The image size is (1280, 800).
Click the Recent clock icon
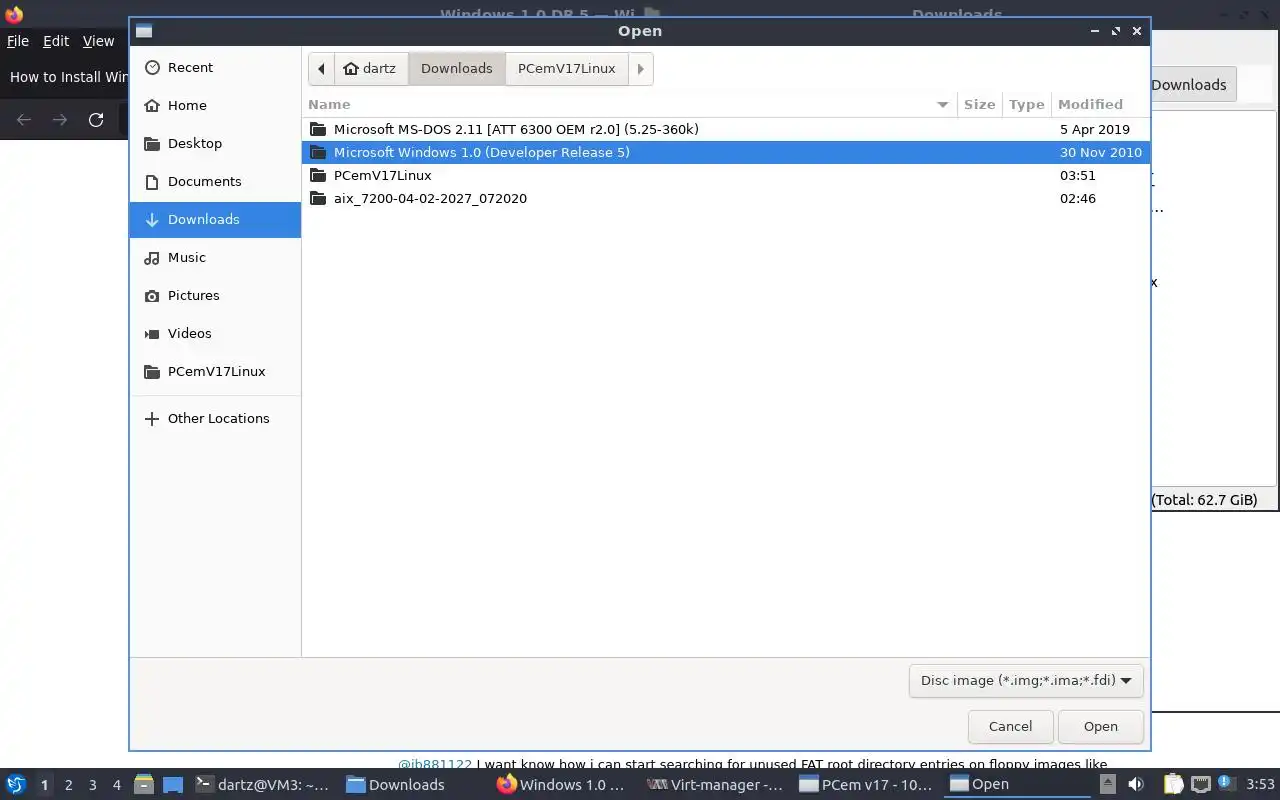[152, 67]
